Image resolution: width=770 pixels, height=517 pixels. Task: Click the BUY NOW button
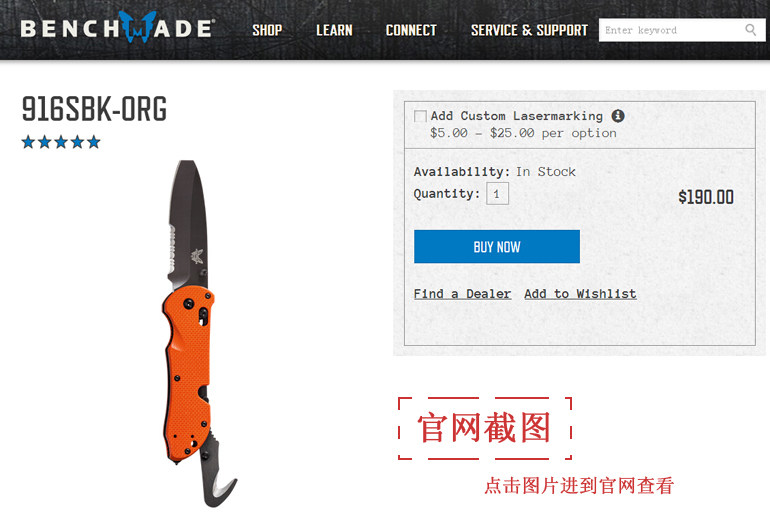click(x=496, y=246)
